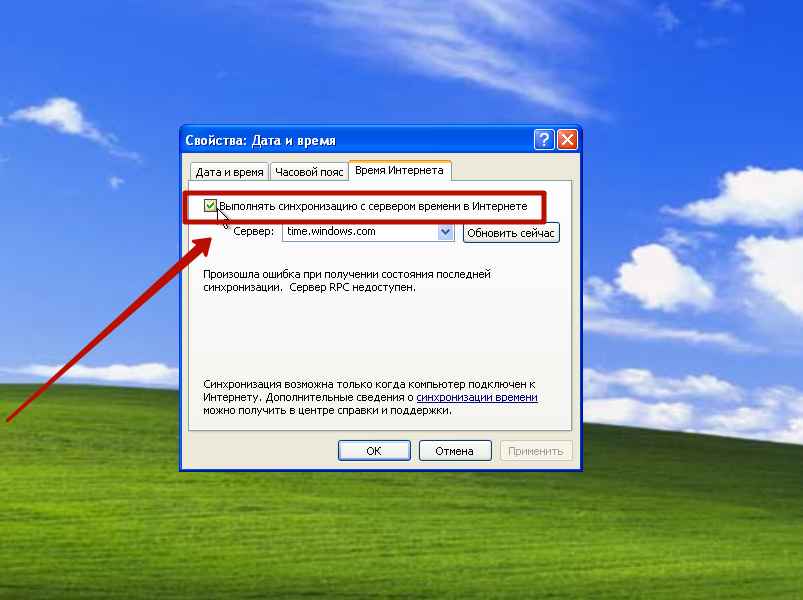Close the Date and Time properties dialog
Image resolution: width=803 pixels, height=600 pixels.
tap(567, 139)
